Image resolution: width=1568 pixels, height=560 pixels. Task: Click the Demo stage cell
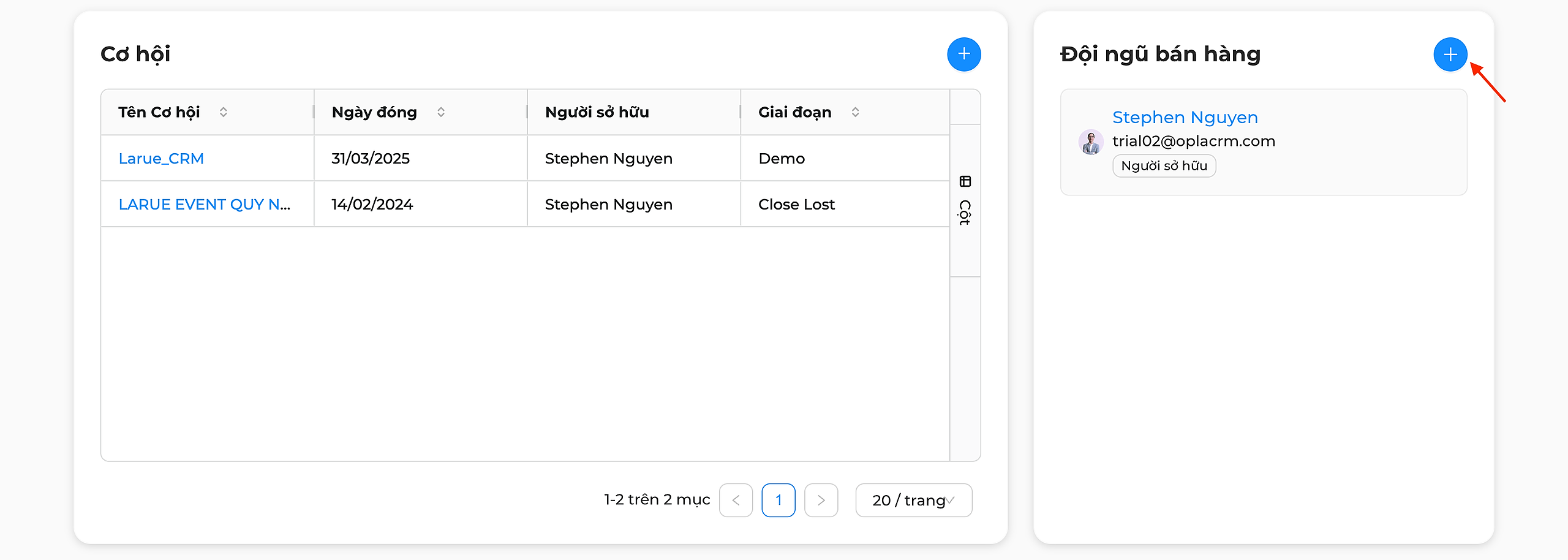point(845,159)
